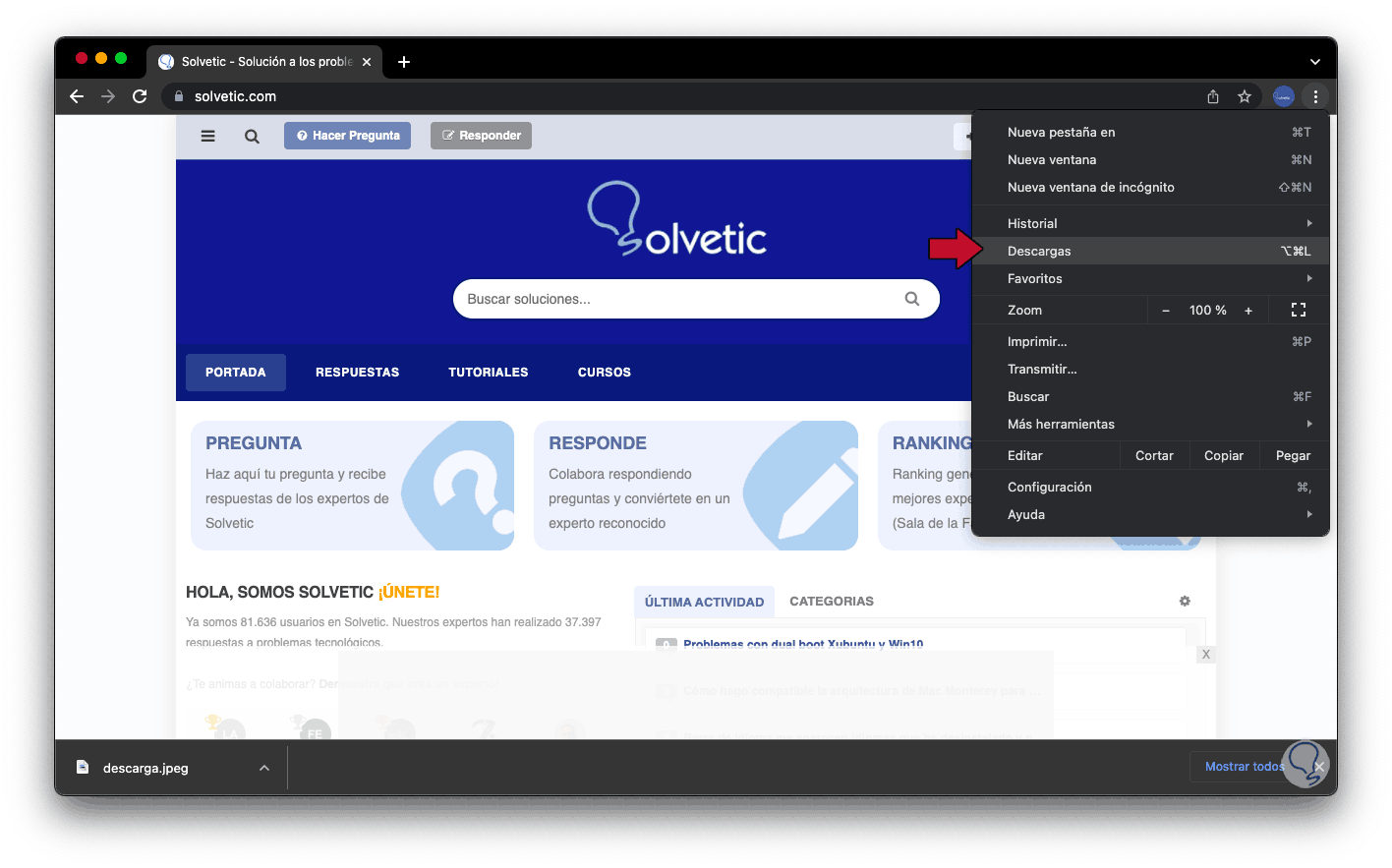Expand the Más herramientas submenu

[1150, 424]
